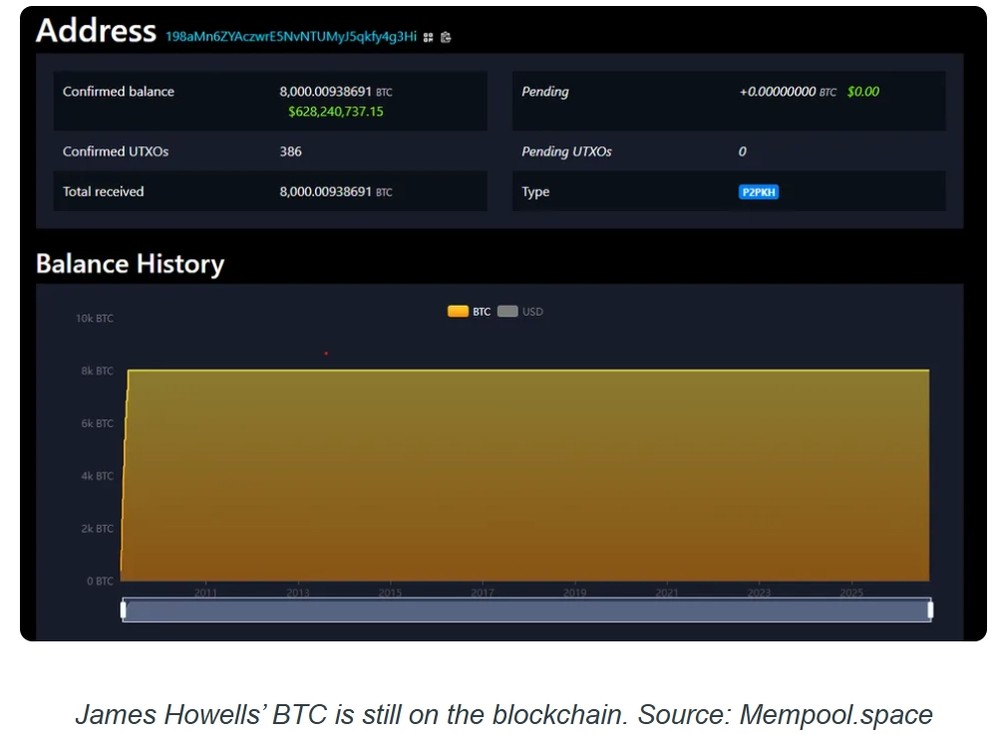The image size is (1000, 734).
Task: Click the Pending +0.00000000 BTC amount
Action: [788, 92]
